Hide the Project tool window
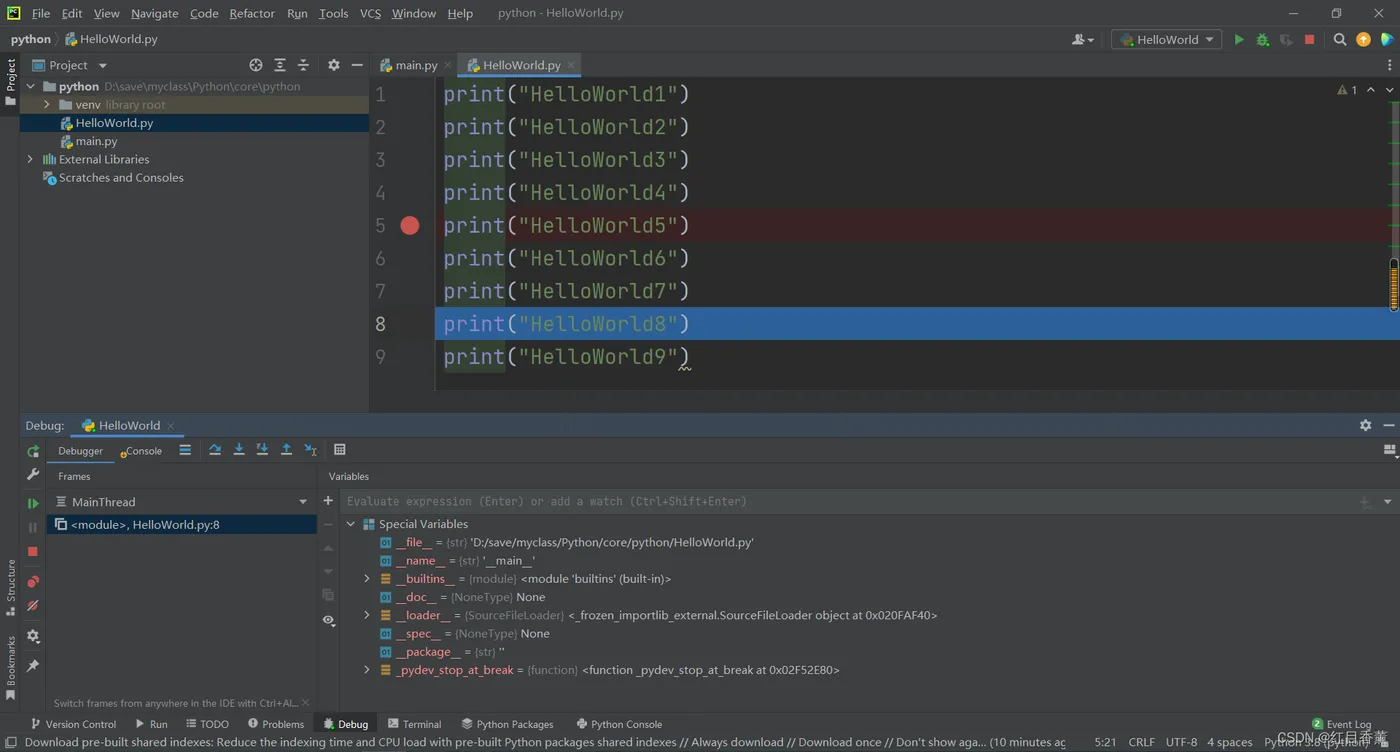Viewport: 1400px width, 752px height. pyautogui.click(x=357, y=65)
